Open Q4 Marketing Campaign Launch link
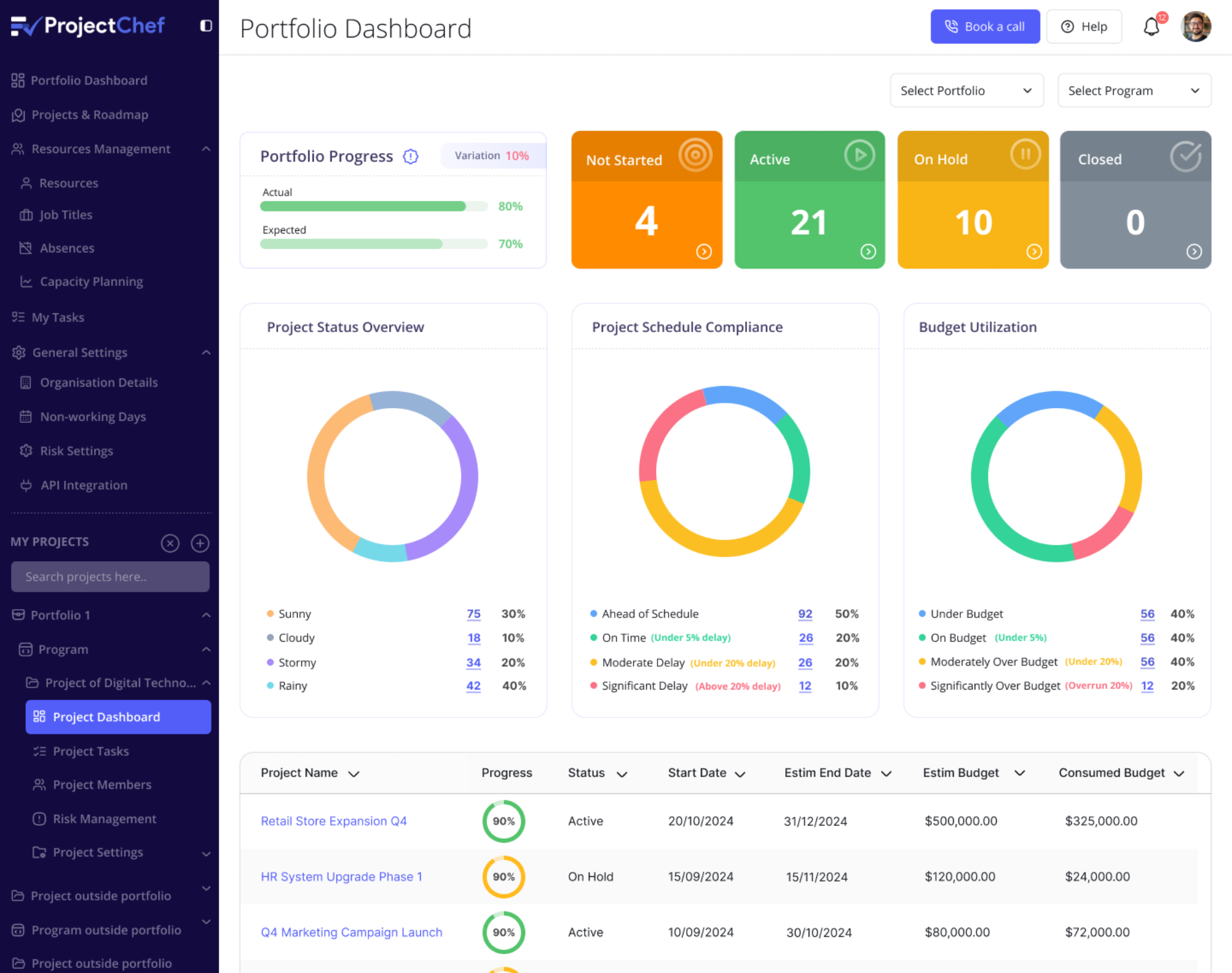 (351, 933)
